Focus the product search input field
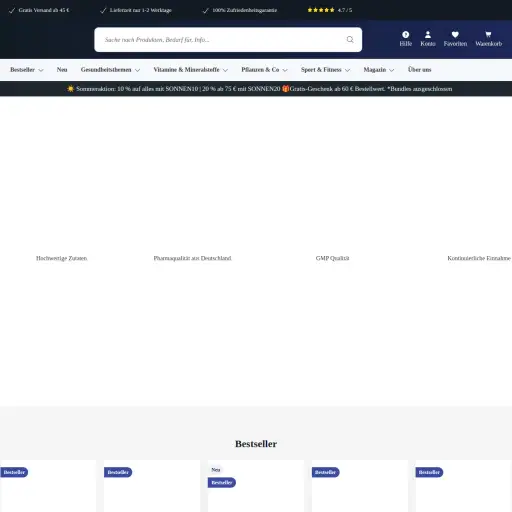 (x=228, y=40)
